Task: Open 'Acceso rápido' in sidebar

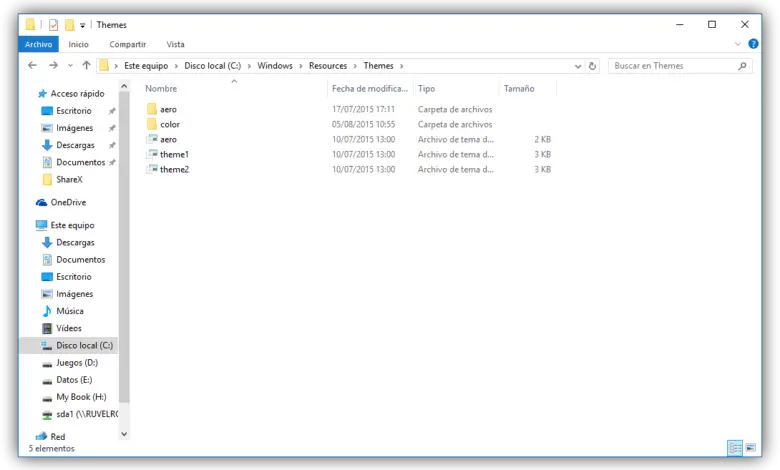Action: [77, 94]
